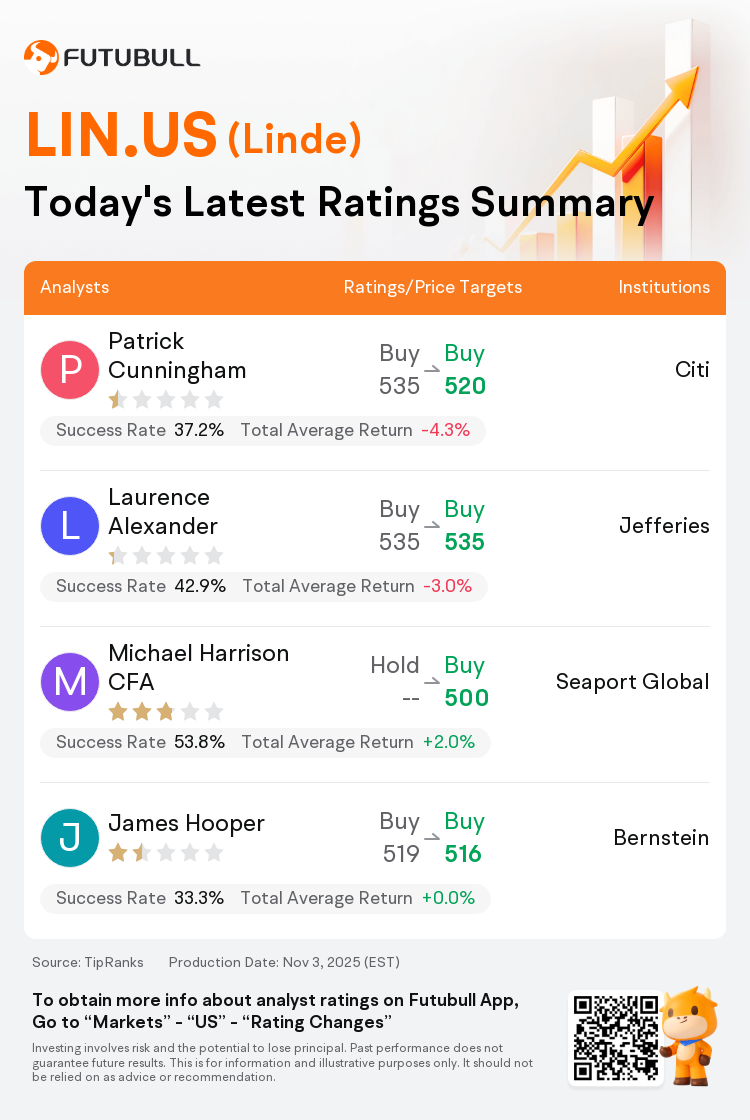Screen dimensions: 750x1120
Task: Click the Institutions column header
Action: point(664,287)
